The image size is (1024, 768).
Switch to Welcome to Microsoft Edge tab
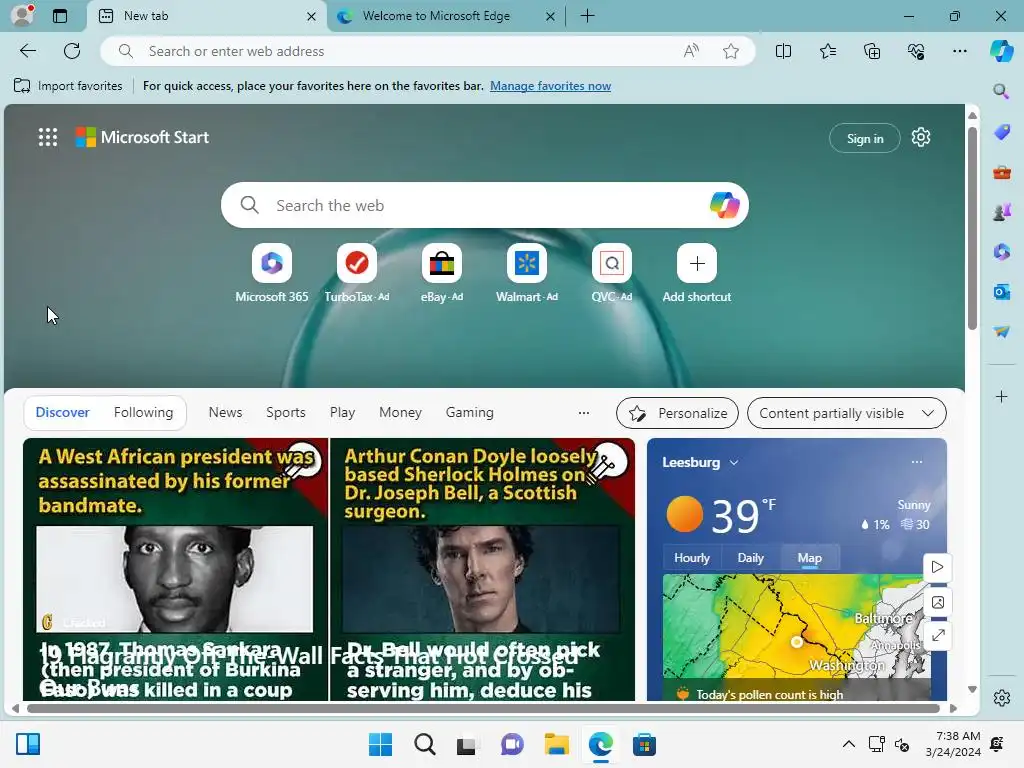(436, 16)
